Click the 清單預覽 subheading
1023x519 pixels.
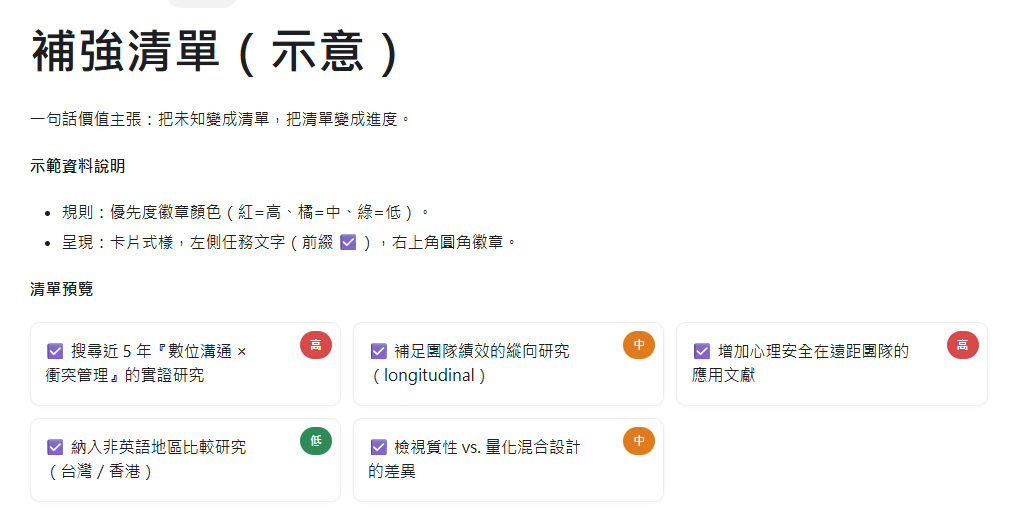(x=62, y=289)
